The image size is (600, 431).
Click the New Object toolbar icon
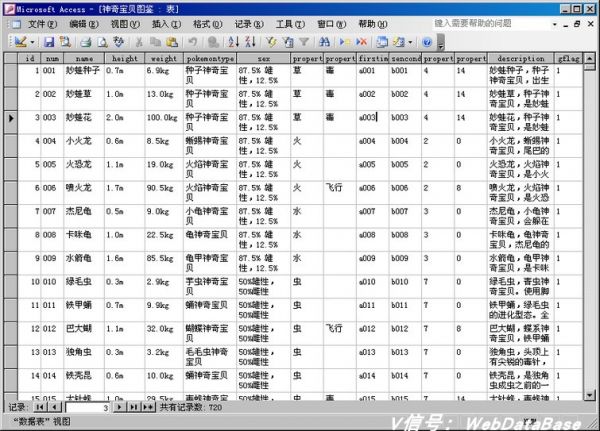(399, 42)
